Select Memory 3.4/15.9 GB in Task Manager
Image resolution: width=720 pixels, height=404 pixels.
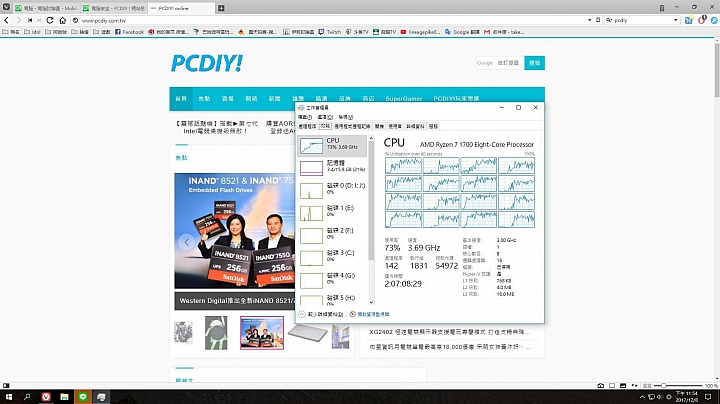(x=332, y=167)
